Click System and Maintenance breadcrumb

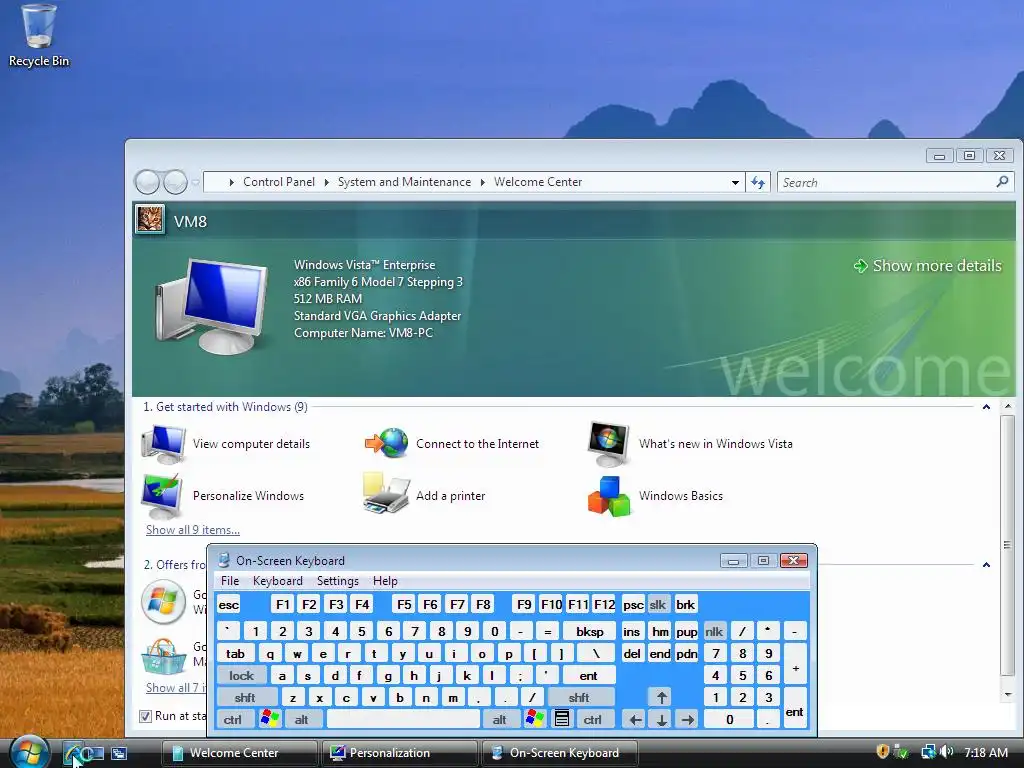(404, 182)
